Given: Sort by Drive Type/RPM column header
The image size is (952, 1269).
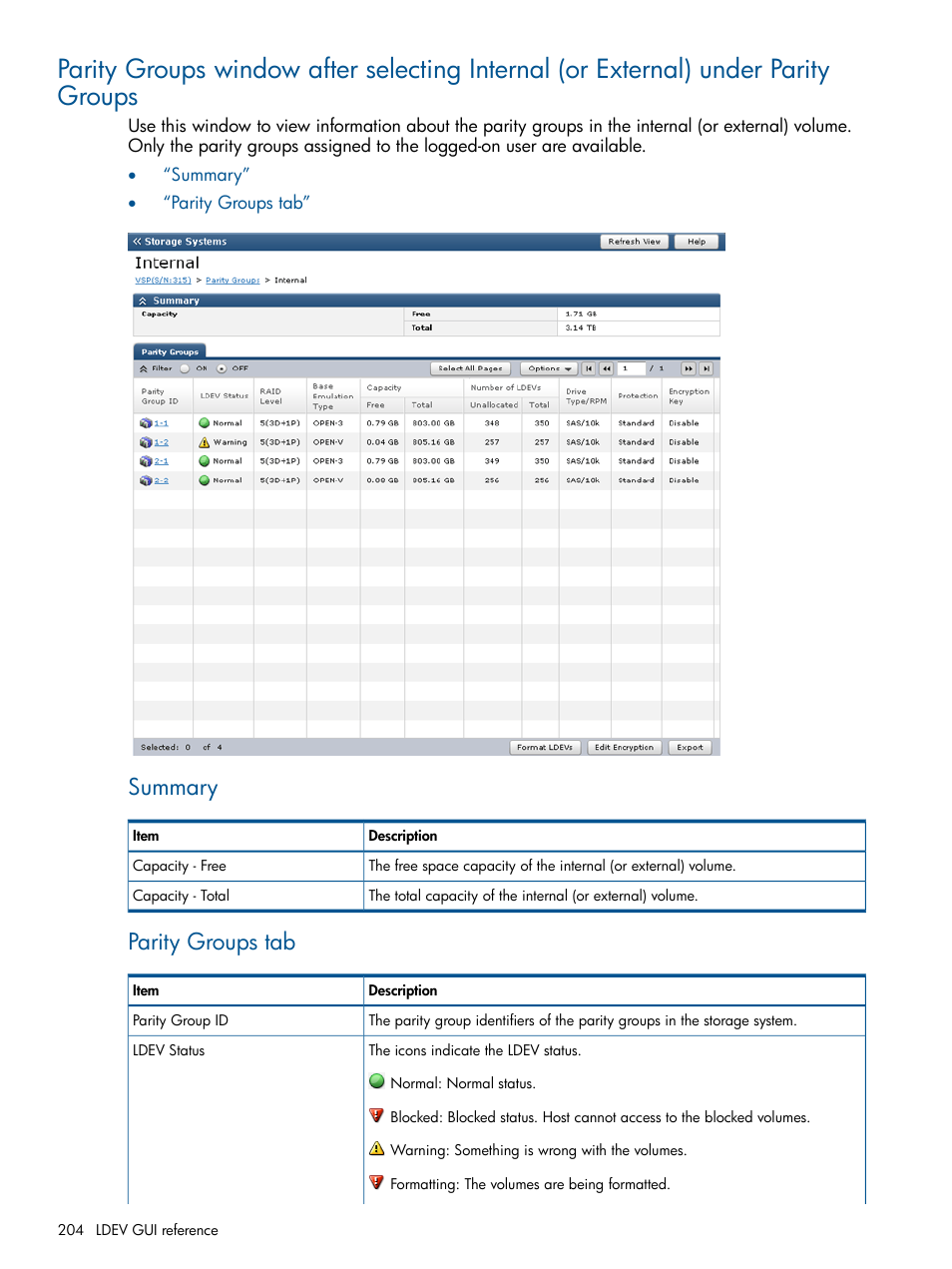Looking at the screenshot, I should [586, 395].
